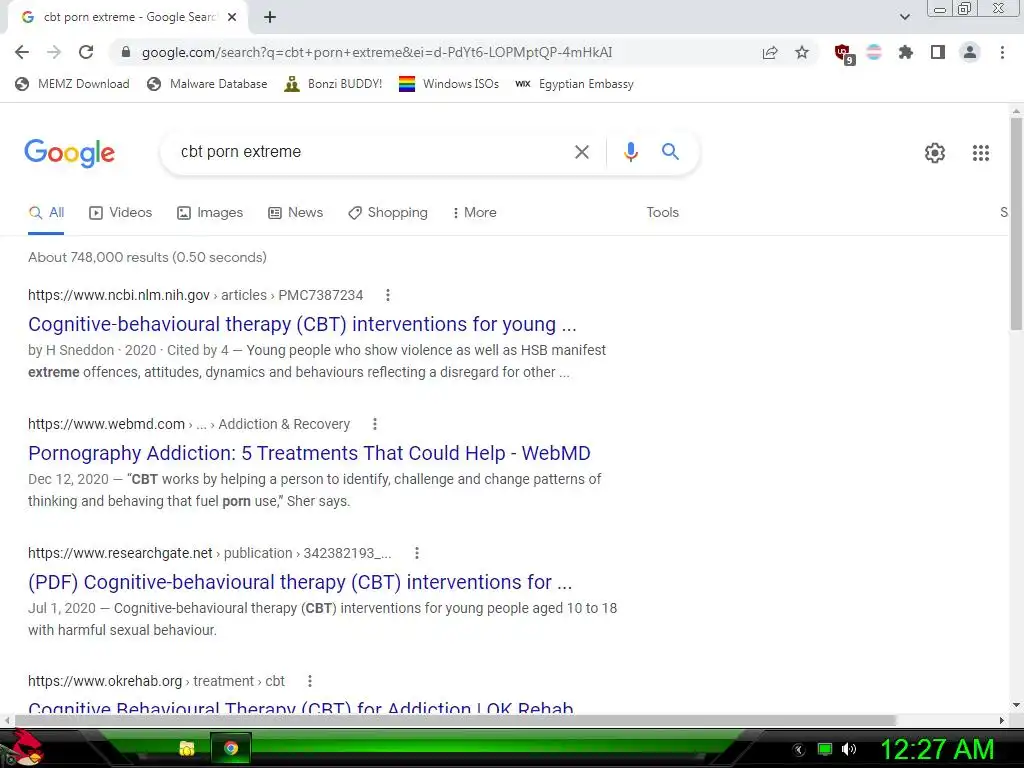Bookmark this tab with the star icon
The height and width of the screenshot is (768, 1024).
pos(802,52)
